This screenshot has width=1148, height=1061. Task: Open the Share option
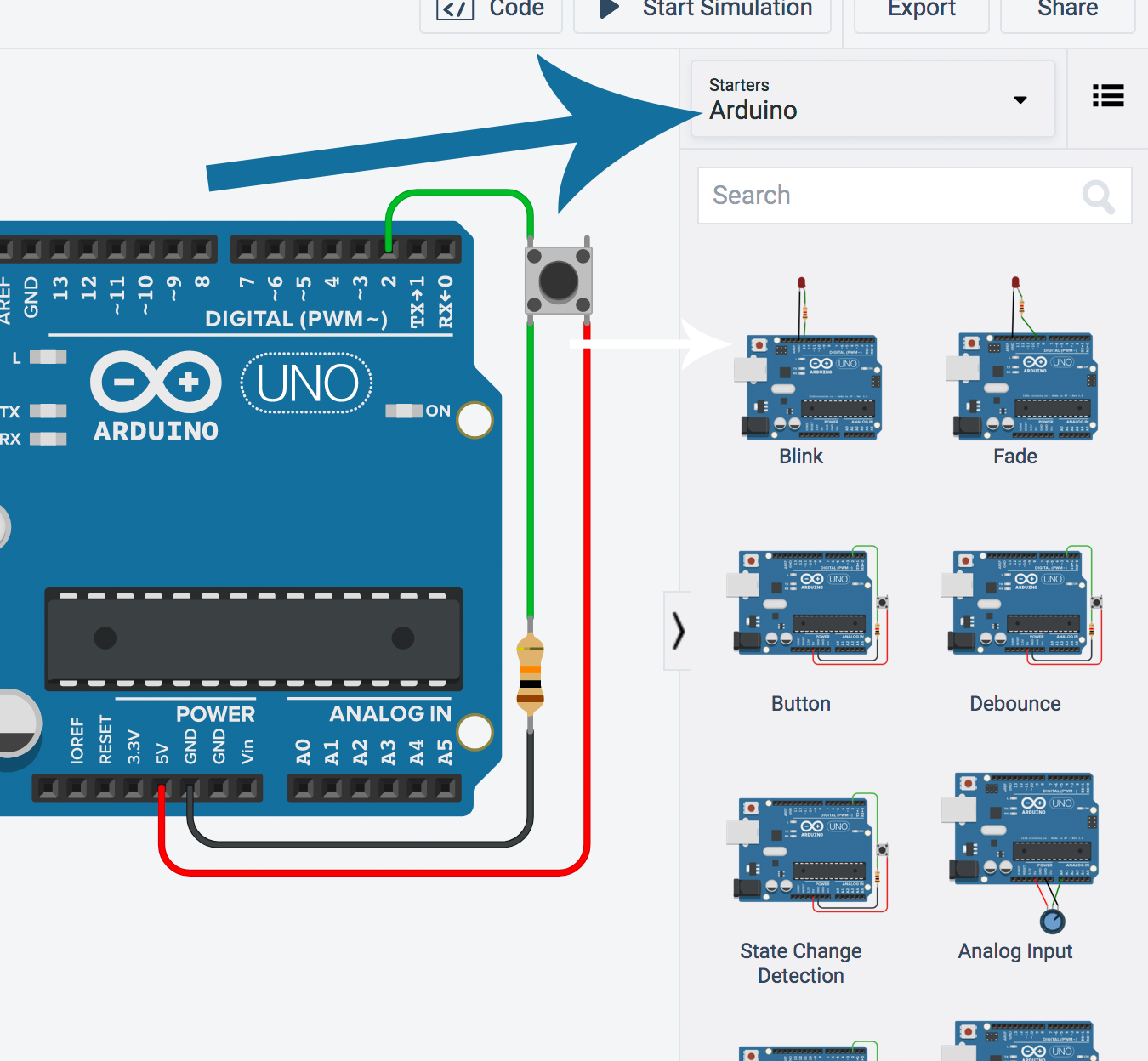click(1067, 10)
